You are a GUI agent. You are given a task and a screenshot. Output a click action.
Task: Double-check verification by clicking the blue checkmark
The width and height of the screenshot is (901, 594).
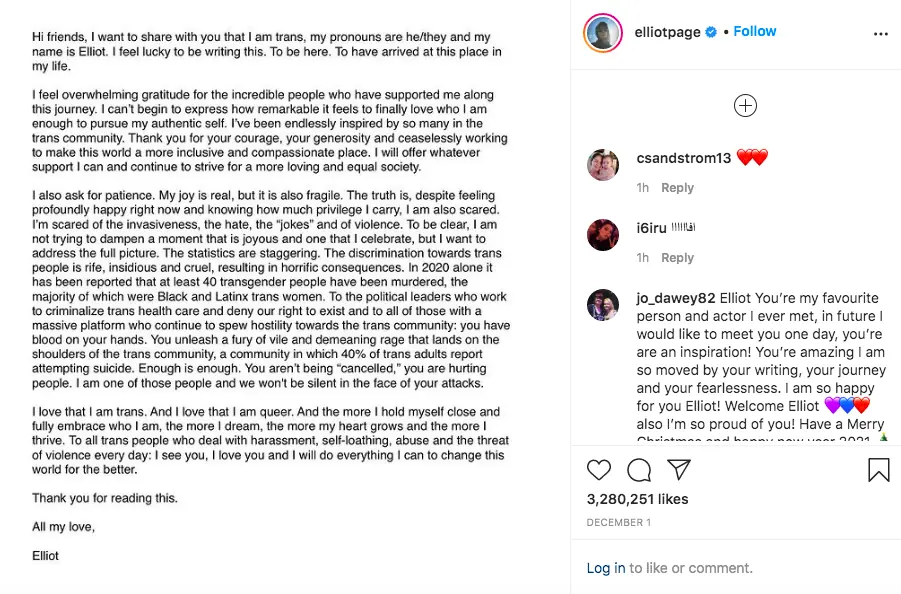click(710, 31)
